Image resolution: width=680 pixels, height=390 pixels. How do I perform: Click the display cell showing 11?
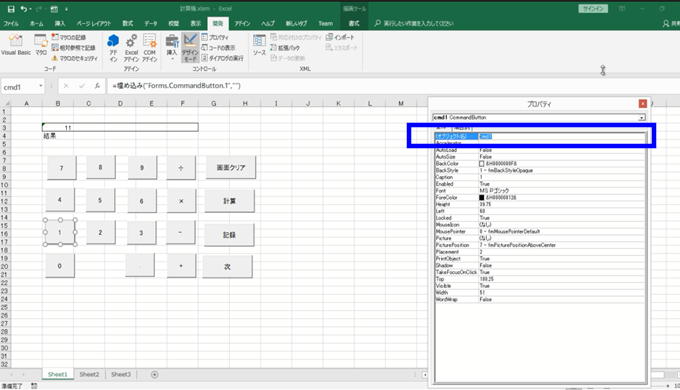point(120,127)
